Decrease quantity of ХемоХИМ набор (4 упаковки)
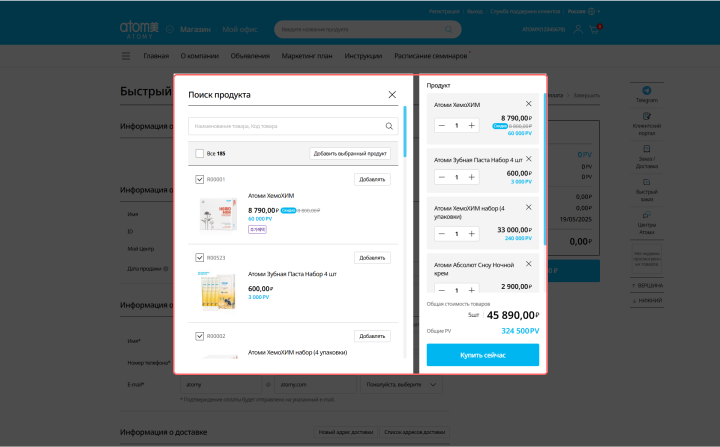Viewport: 720px width, 447px height. pyautogui.click(x=442, y=234)
